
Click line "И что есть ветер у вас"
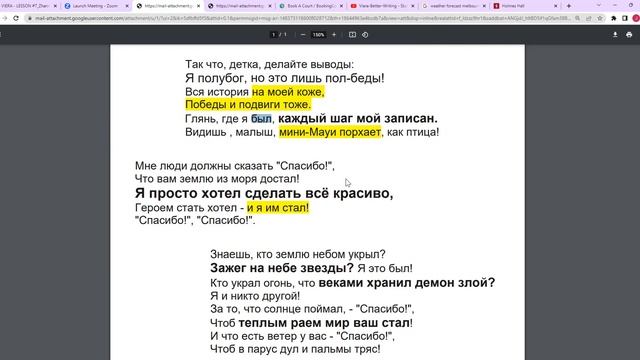coord(302,336)
